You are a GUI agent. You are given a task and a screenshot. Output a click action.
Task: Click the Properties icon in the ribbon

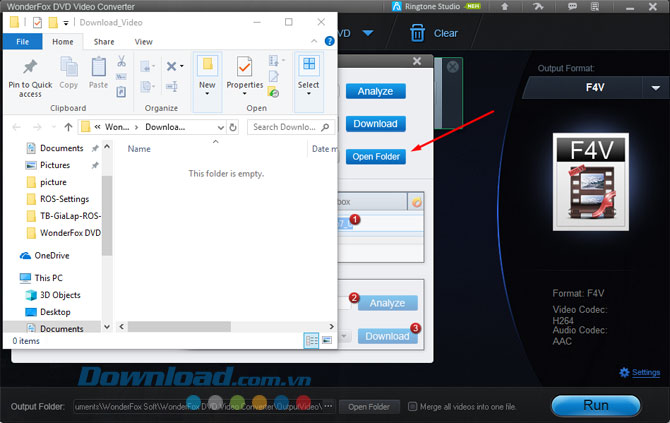point(244,67)
